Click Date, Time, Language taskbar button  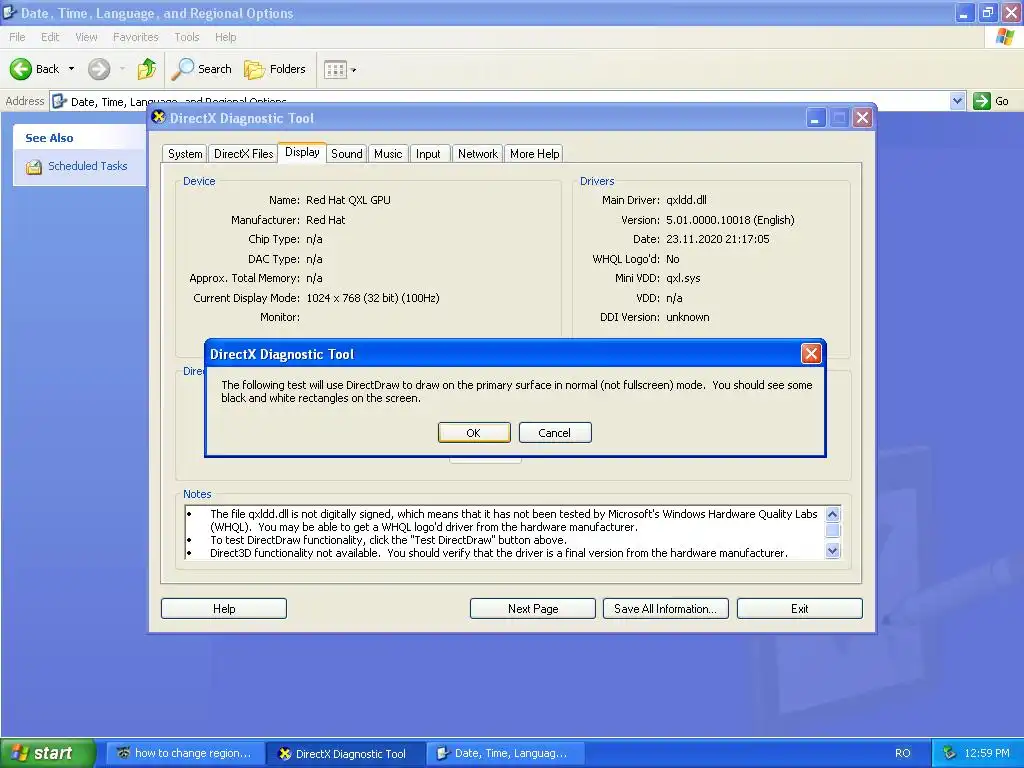(x=506, y=754)
